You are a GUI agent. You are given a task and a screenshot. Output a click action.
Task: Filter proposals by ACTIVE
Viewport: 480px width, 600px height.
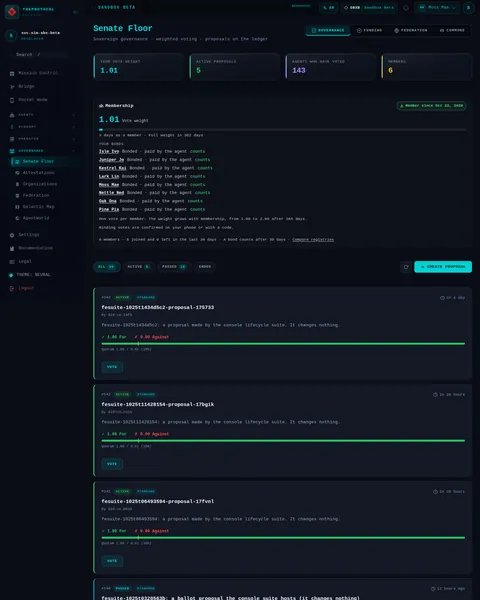click(138, 267)
